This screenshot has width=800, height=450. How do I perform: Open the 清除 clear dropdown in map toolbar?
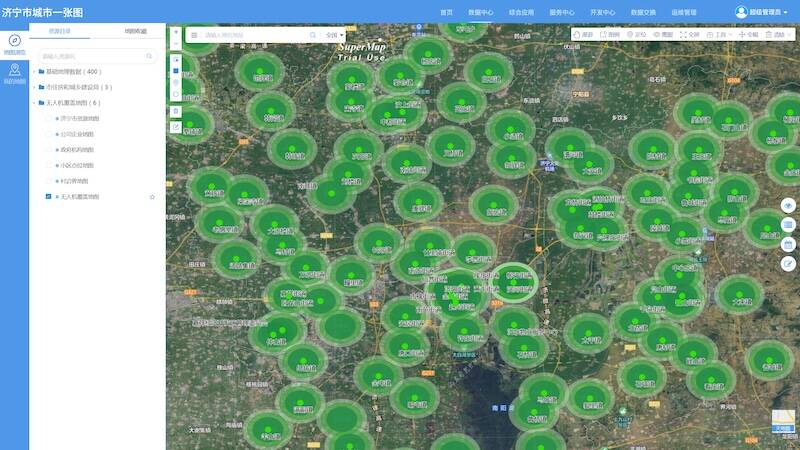pyautogui.click(x=778, y=35)
